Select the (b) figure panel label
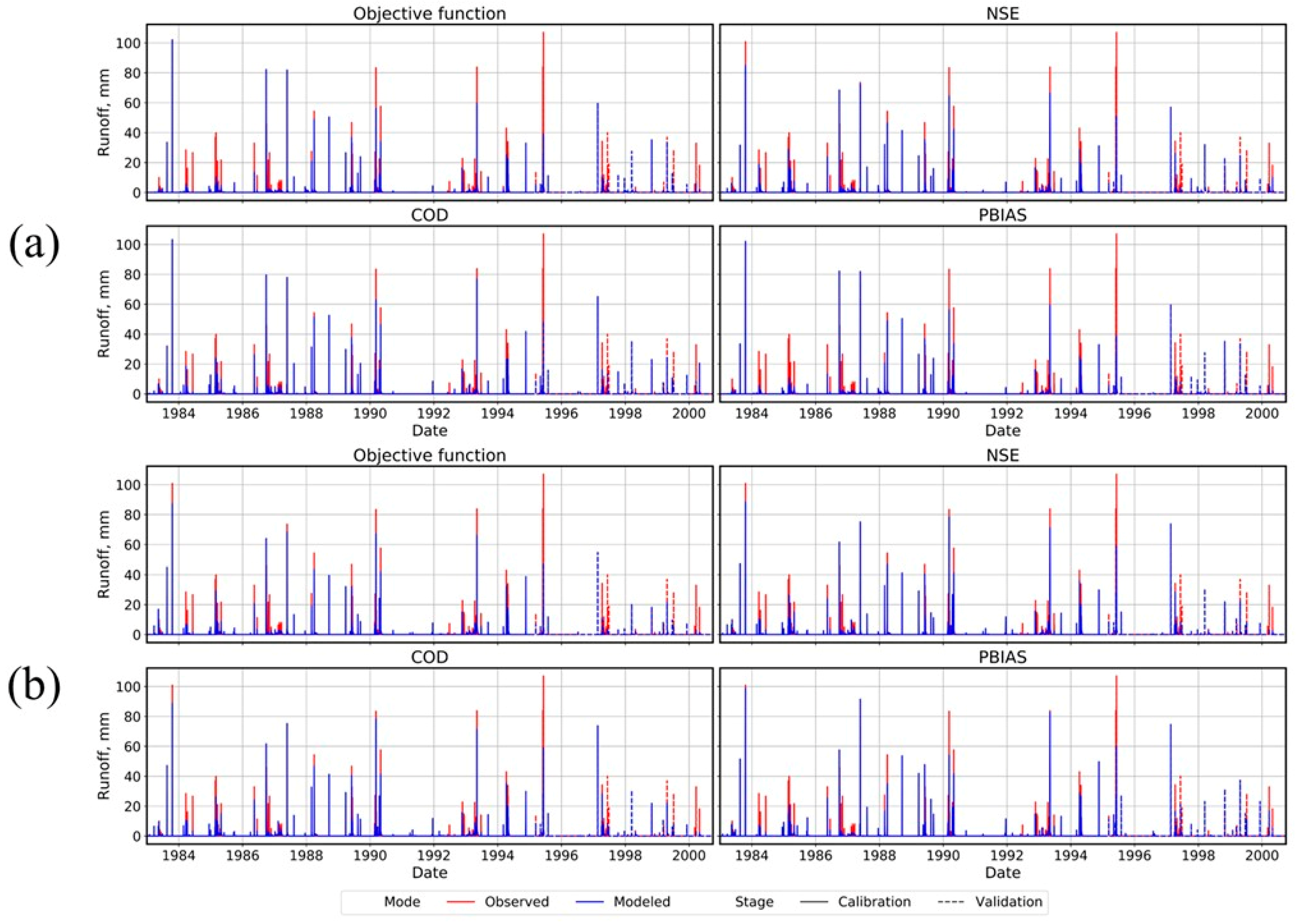The image size is (1296, 924). pyautogui.click(x=34, y=687)
